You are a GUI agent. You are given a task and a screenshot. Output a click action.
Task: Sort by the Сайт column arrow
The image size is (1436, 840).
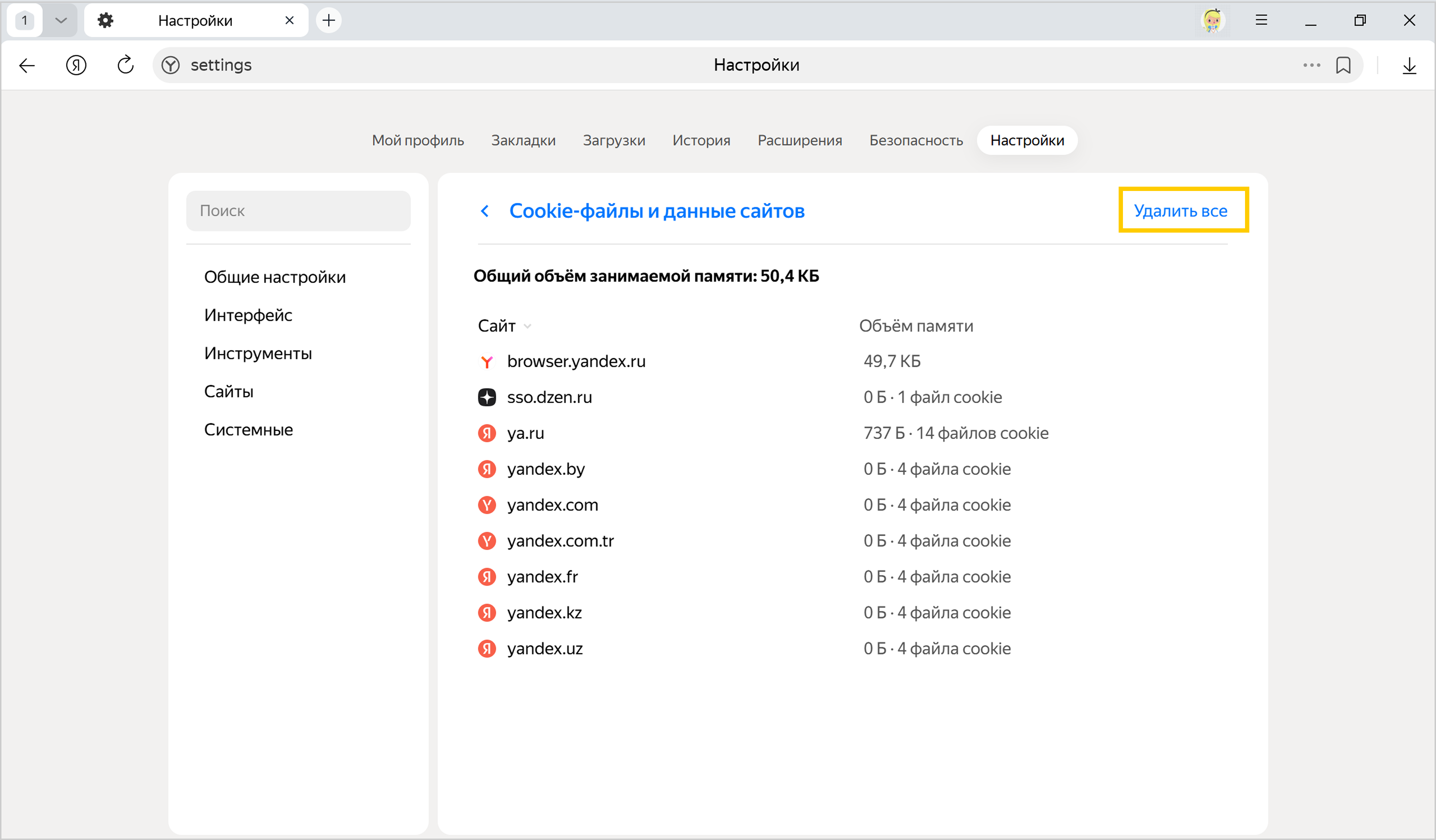[x=527, y=327]
